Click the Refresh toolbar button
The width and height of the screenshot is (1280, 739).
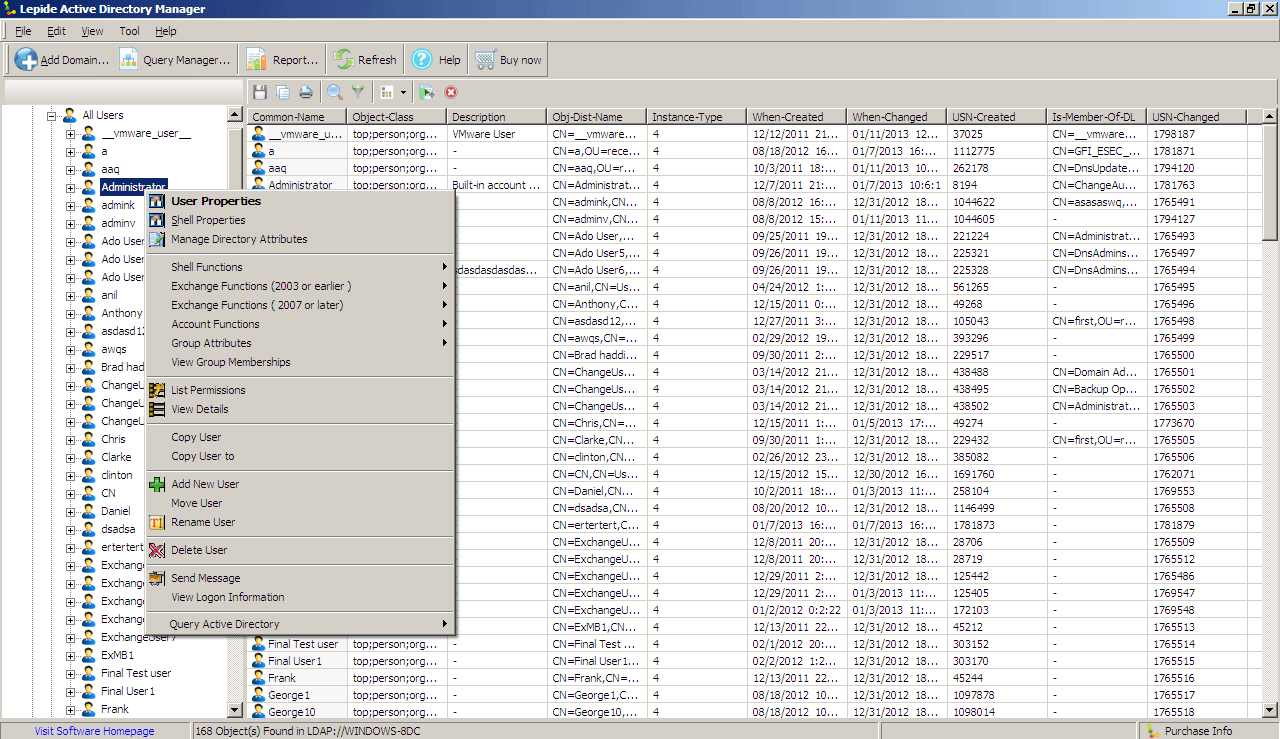(365, 60)
